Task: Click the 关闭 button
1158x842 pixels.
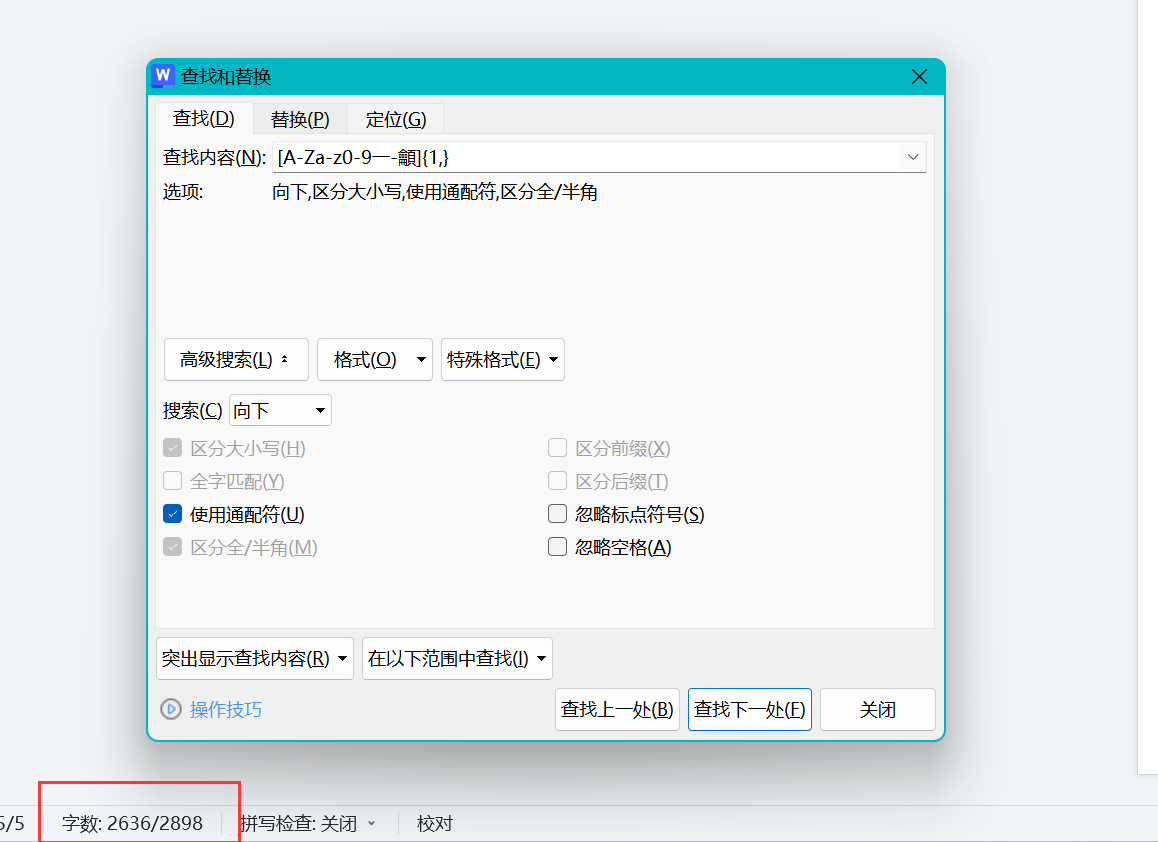Action: [877, 710]
